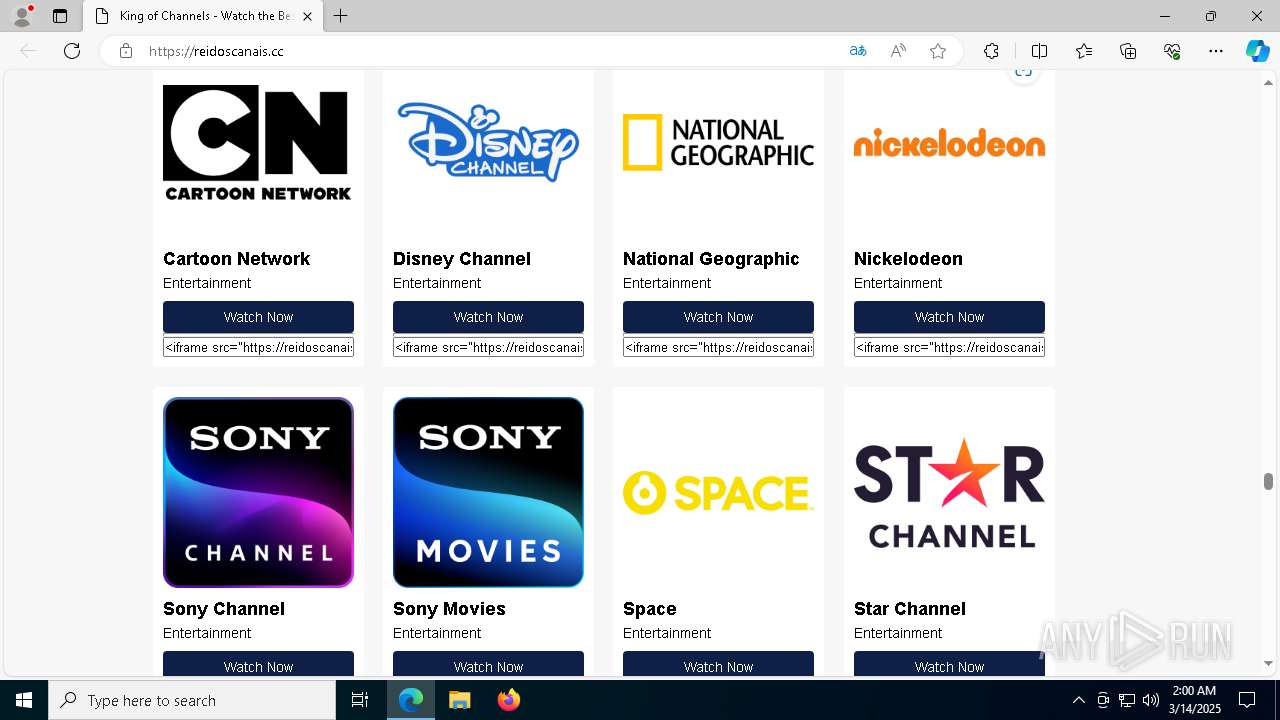Open File Explorer from the taskbar
Viewport: 1280px width, 720px height.
[x=459, y=700]
